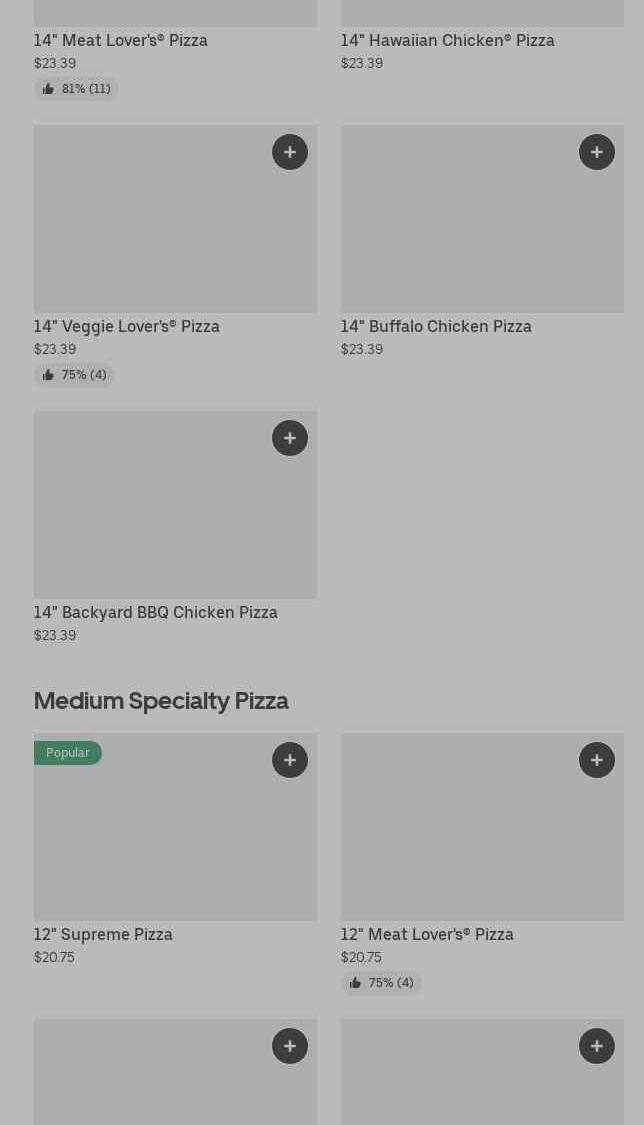The image size is (644, 1125).
Task: Open 14" Buffalo Chicken Pizza title
Action: [436, 326]
